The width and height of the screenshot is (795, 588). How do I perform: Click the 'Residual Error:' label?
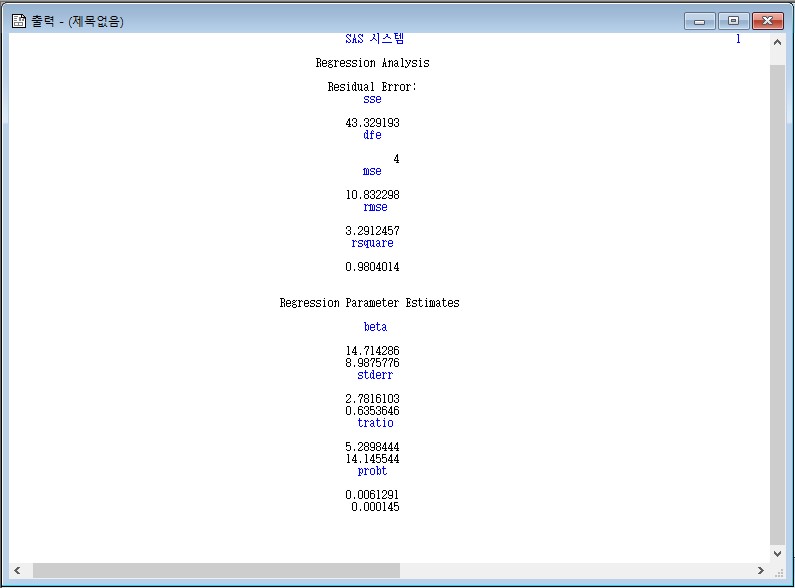click(372, 87)
